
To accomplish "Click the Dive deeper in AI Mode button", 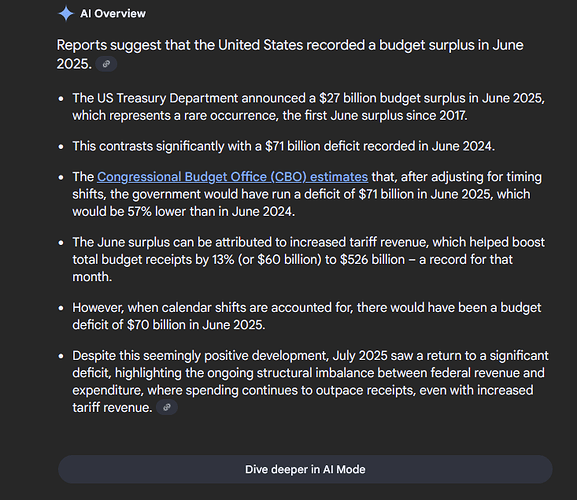I will point(305,469).
